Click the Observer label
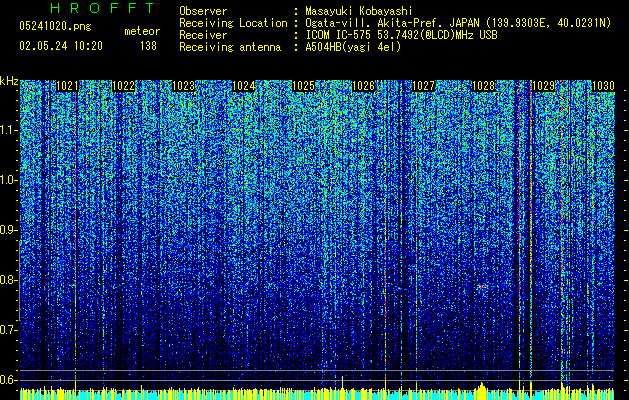629x400 pixels. pos(203,11)
